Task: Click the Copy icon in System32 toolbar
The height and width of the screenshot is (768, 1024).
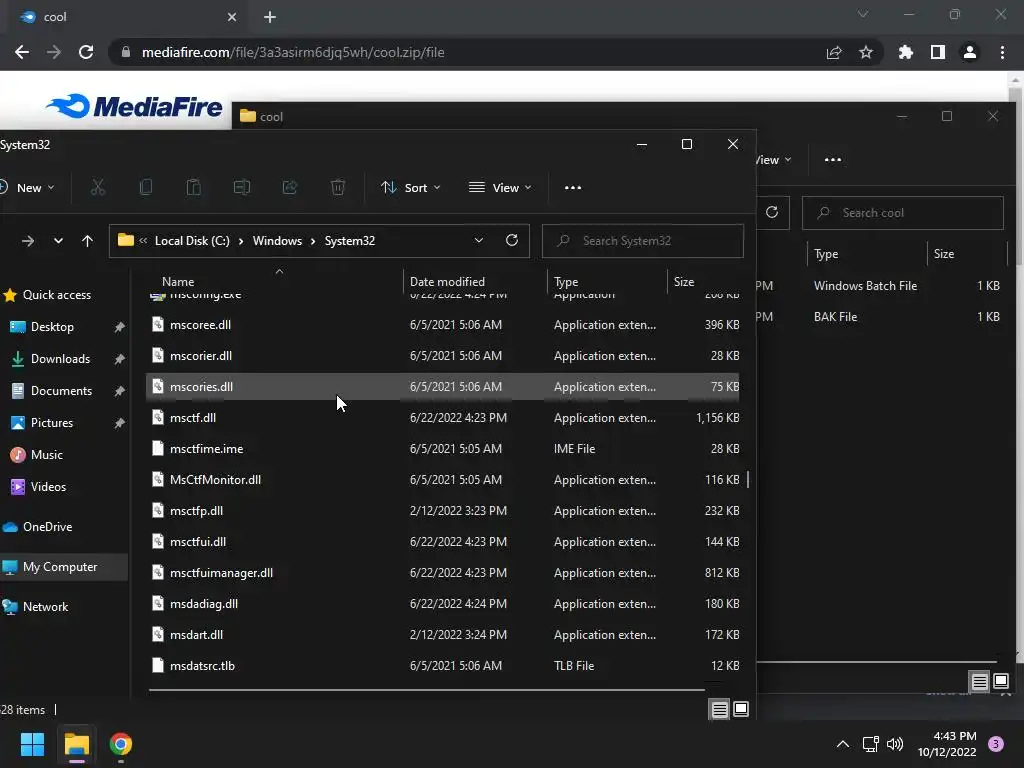Action: tap(146, 187)
